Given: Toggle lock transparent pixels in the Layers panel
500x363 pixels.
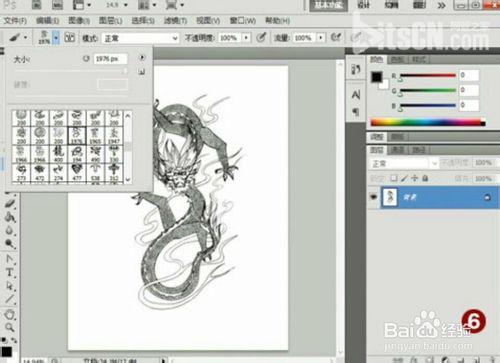Looking at the screenshot, I should click(x=394, y=178).
